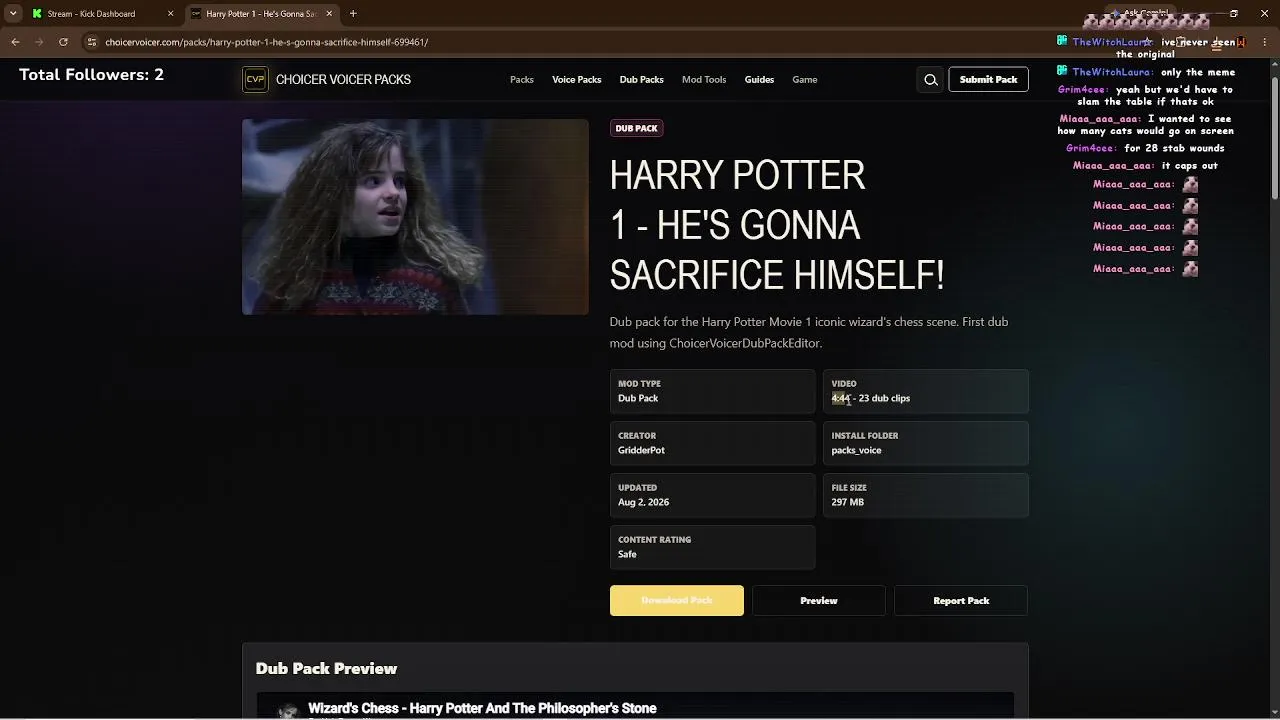This screenshot has width=1280, height=720.
Task: Click the install folder value packs_voice
Action: click(x=856, y=450)
